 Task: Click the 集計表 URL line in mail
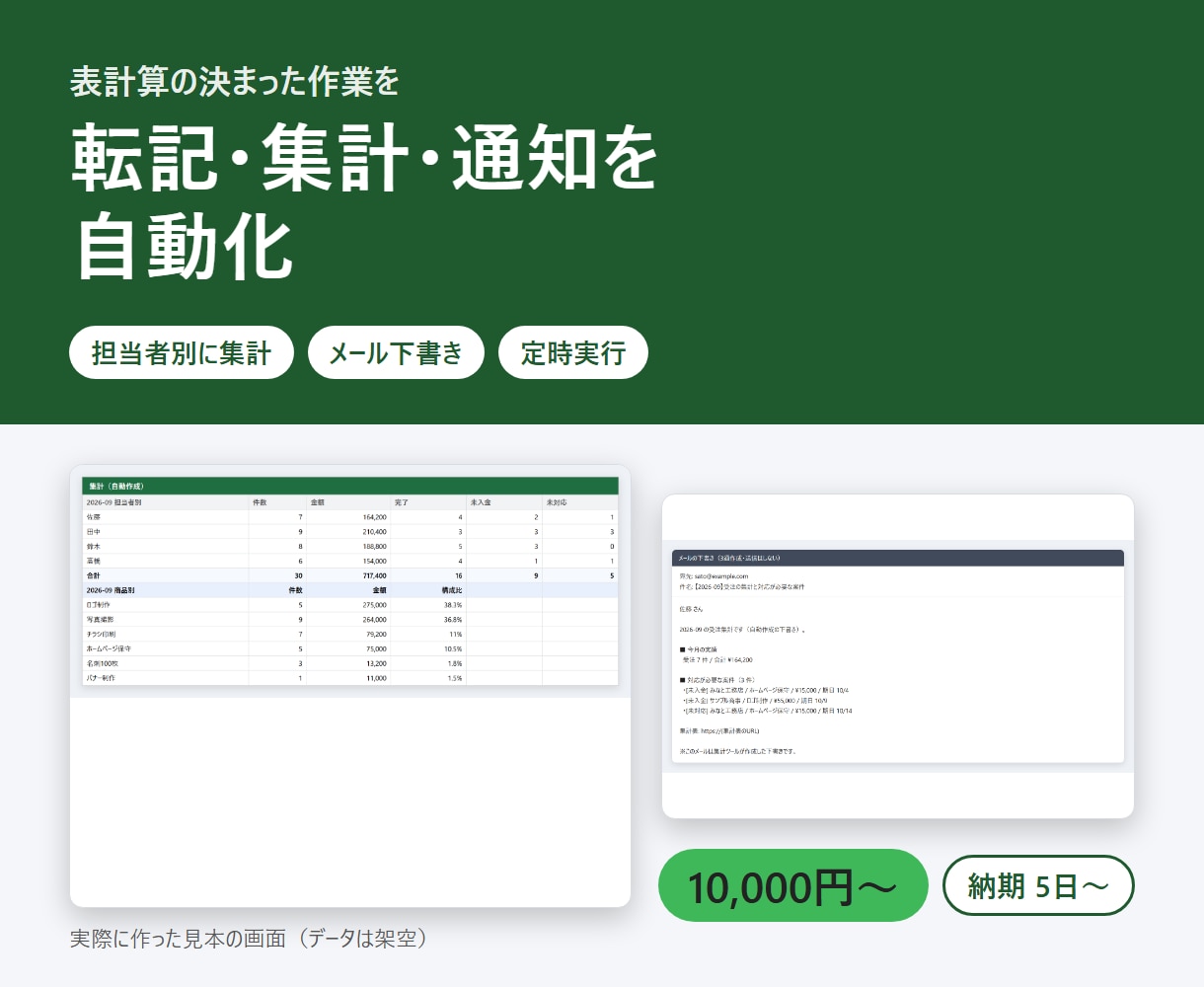pos(719,731)
